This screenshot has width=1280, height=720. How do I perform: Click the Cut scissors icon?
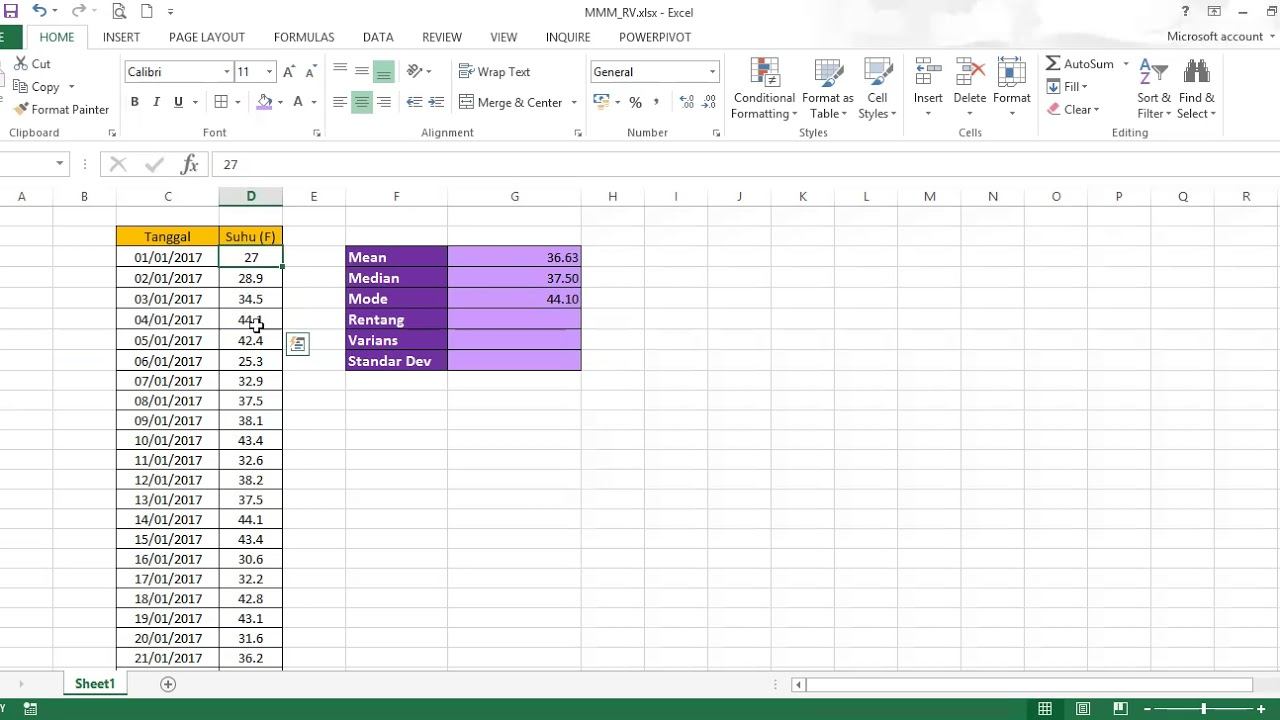point(20,63)
